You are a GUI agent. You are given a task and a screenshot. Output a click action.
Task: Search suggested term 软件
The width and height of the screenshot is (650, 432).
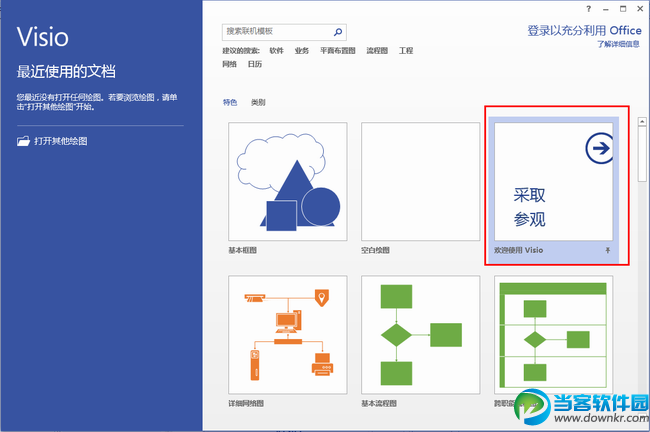click(x=276, y=51)
